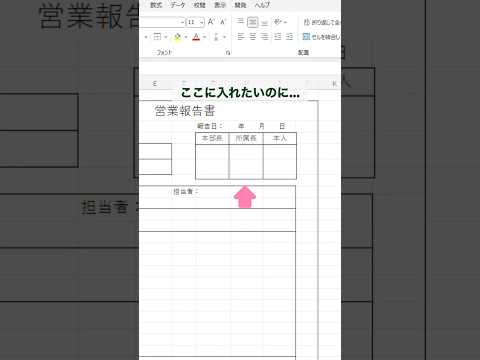Open the Font dialog launcher
Viewport: 480px width, 360px height.
[x=228, y=52]
